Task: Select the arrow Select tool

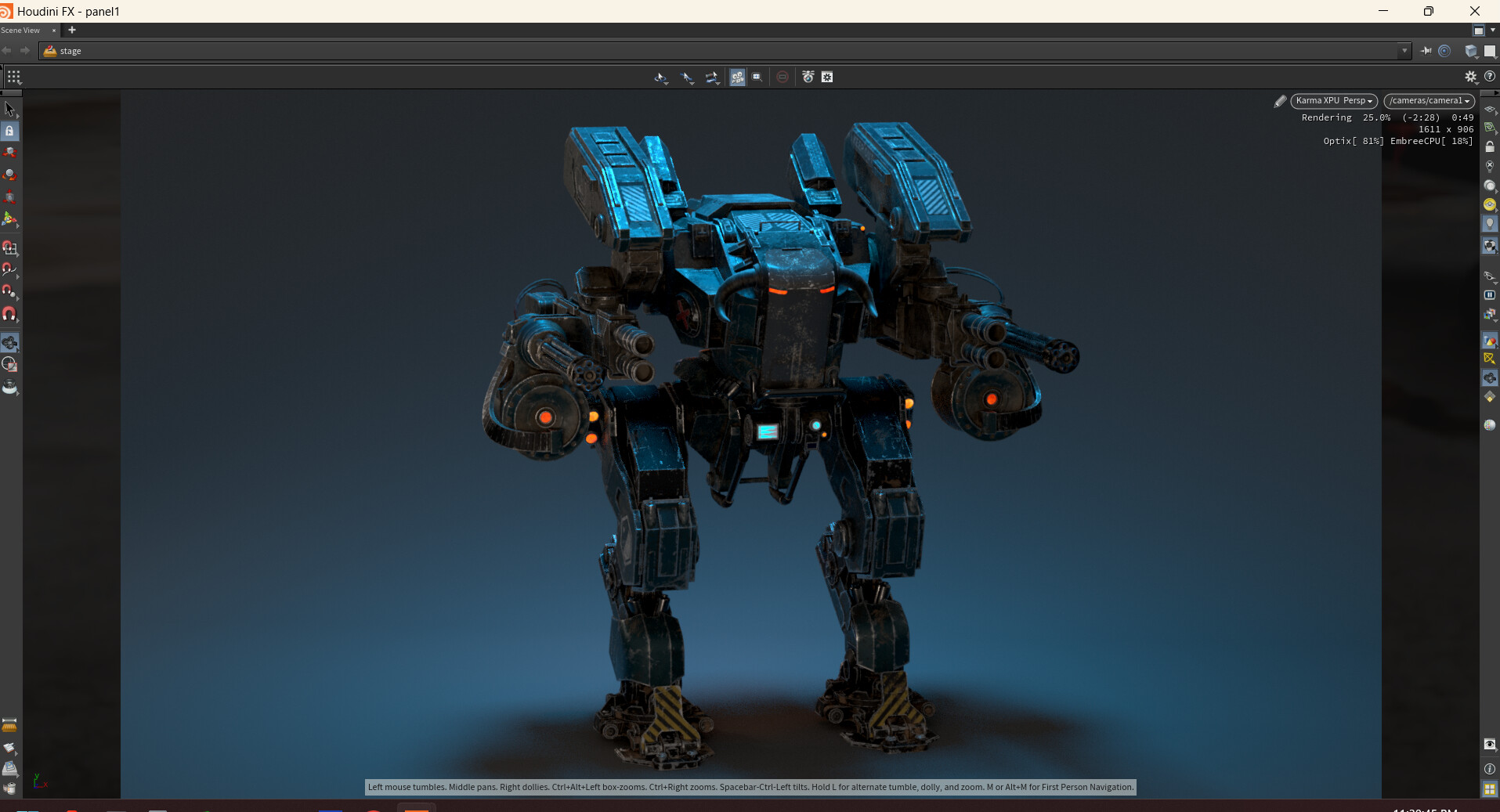Action: (x=9, y=109)
